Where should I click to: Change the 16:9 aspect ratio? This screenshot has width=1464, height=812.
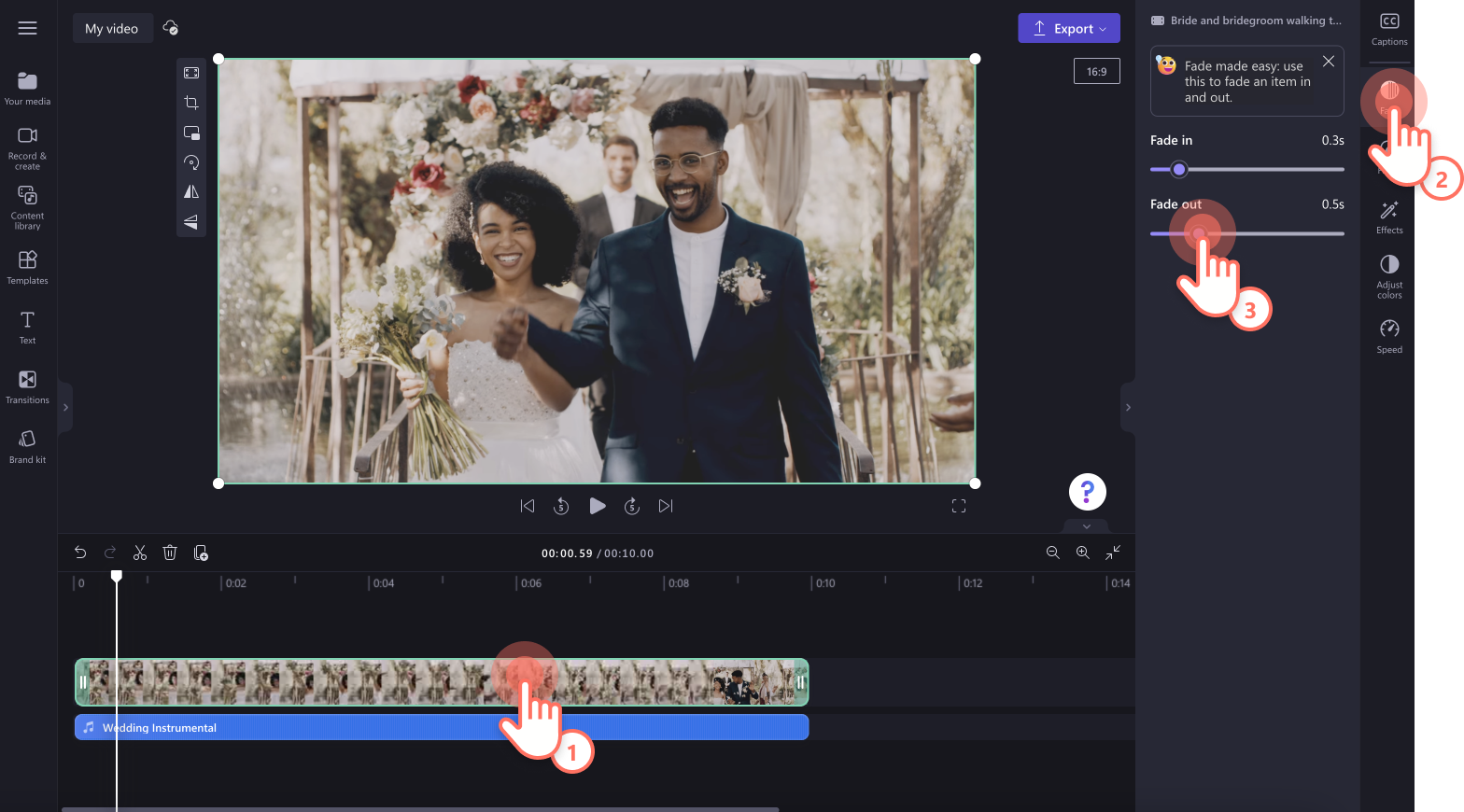[1097, 71]
